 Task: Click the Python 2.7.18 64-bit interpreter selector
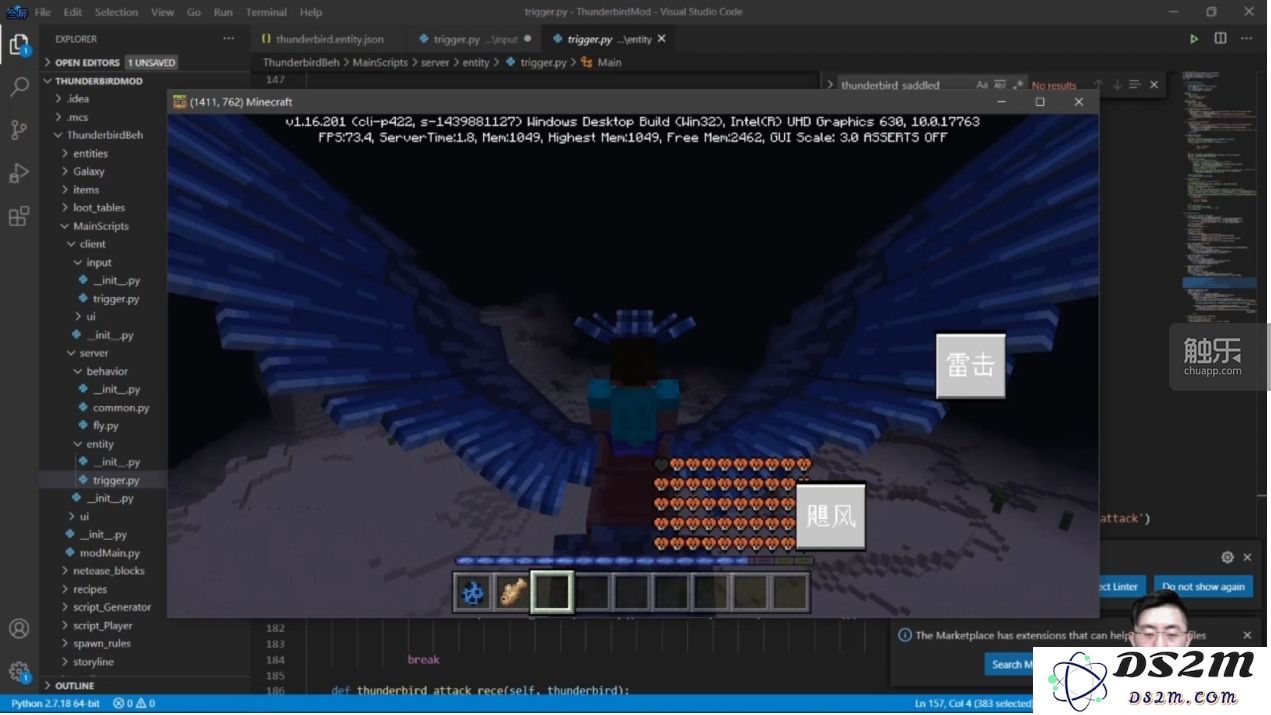pyautogui.click(x=55, y=704)
